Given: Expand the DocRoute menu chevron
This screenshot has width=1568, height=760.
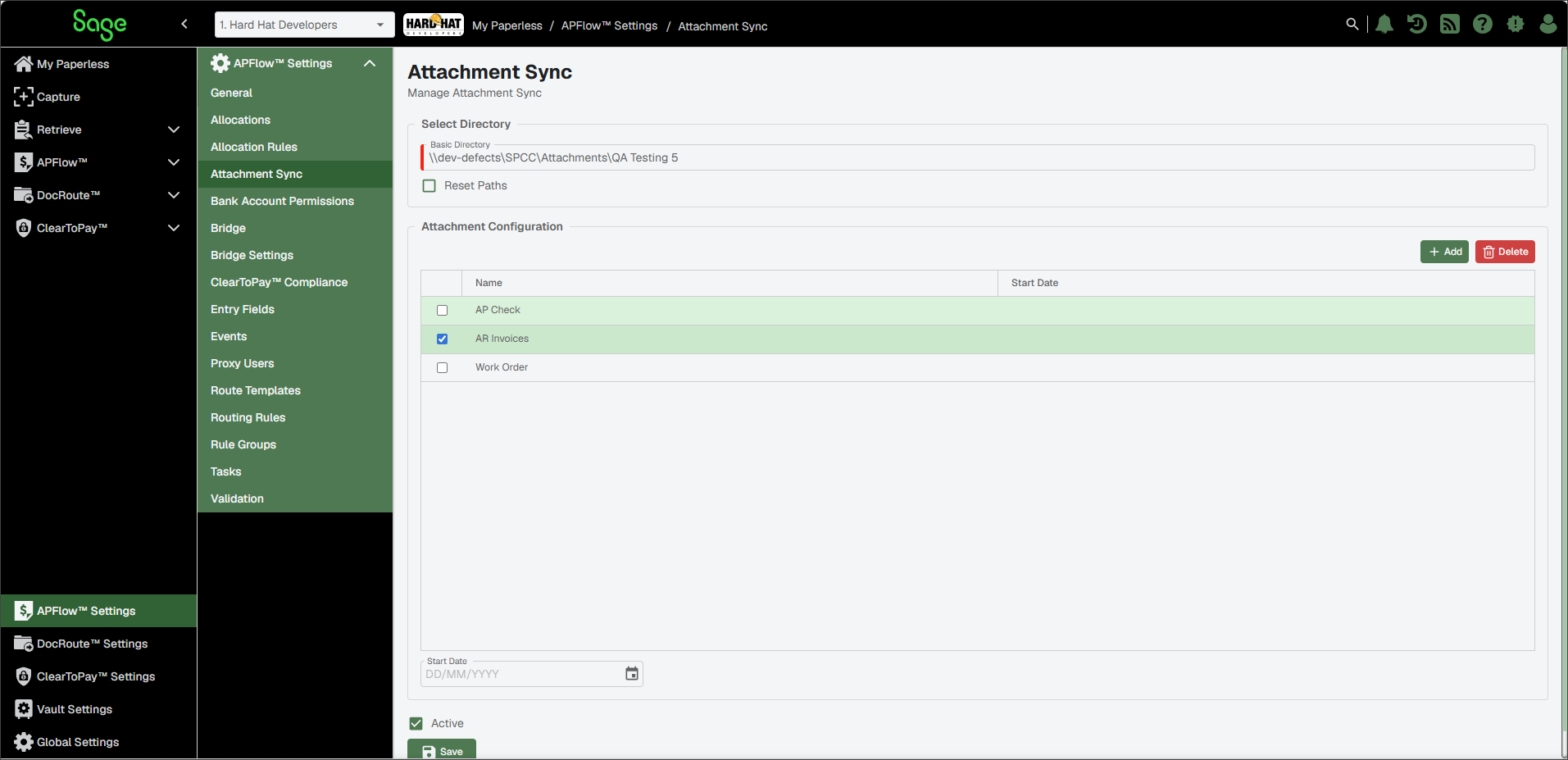Looking at the screenshot, I should click(x=174, y=195).
